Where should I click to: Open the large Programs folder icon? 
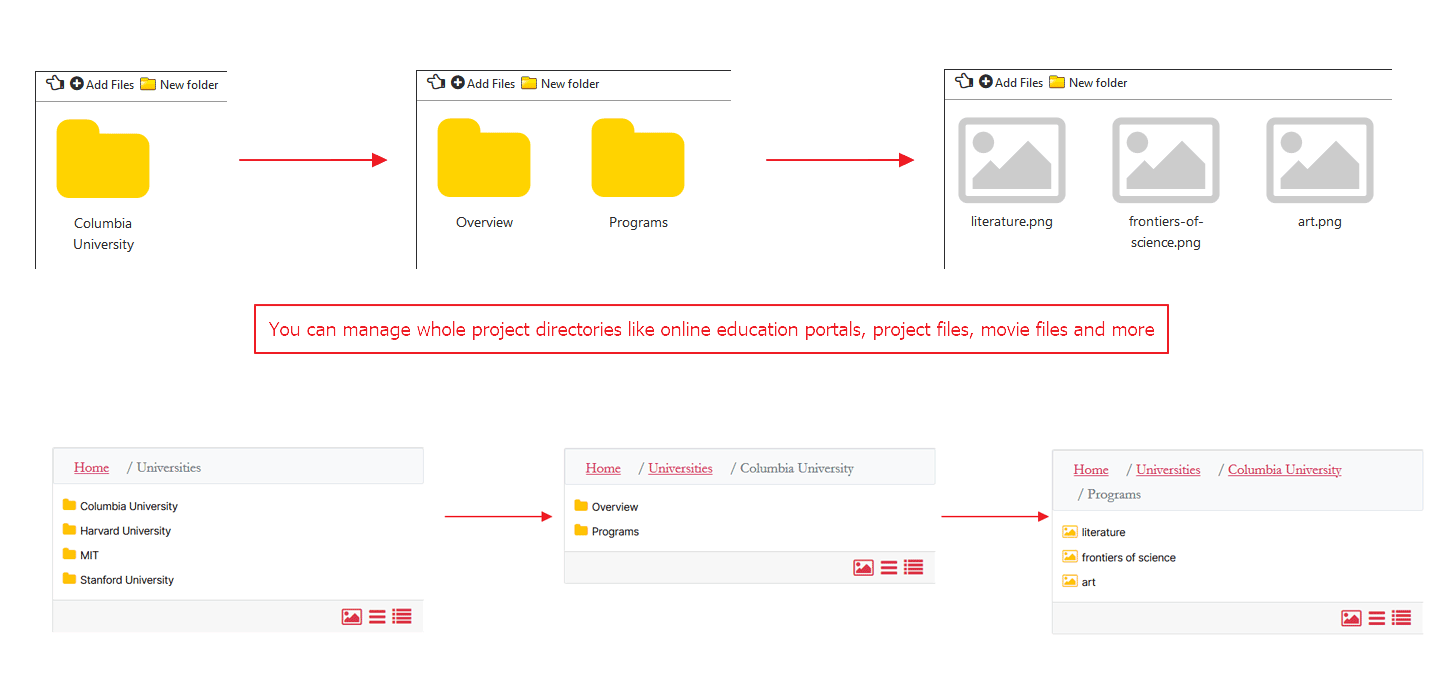pos(638,157)
